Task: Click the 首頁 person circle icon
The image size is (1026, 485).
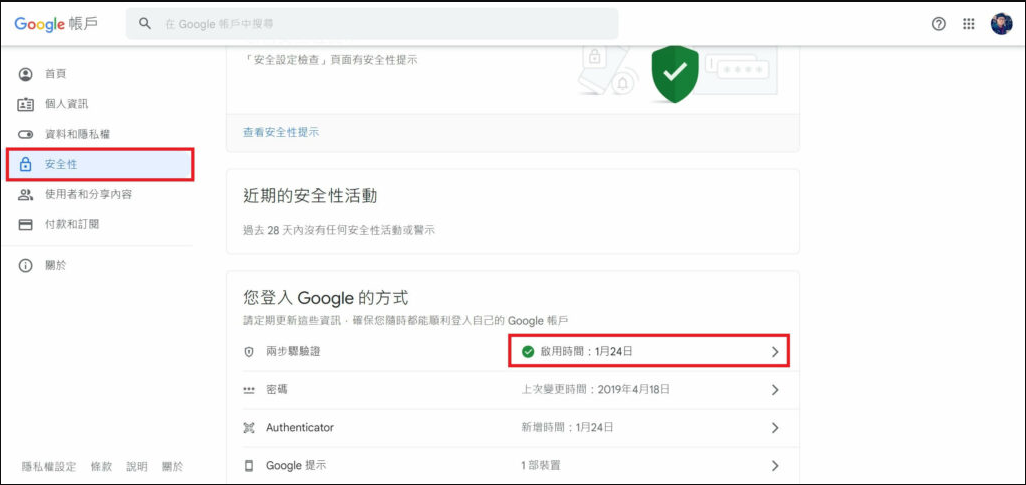Action: coord(26,74)
